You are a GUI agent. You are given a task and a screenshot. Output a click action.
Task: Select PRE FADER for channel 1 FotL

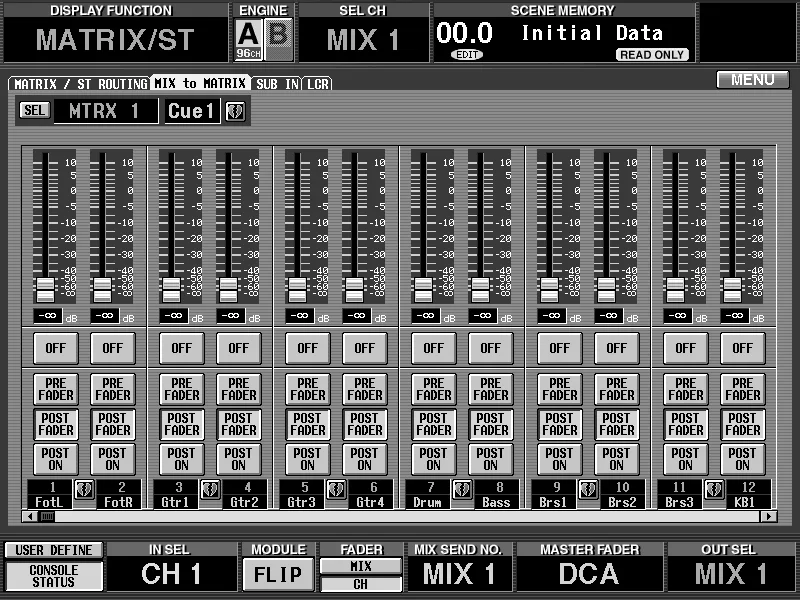[x=56, y=389]
